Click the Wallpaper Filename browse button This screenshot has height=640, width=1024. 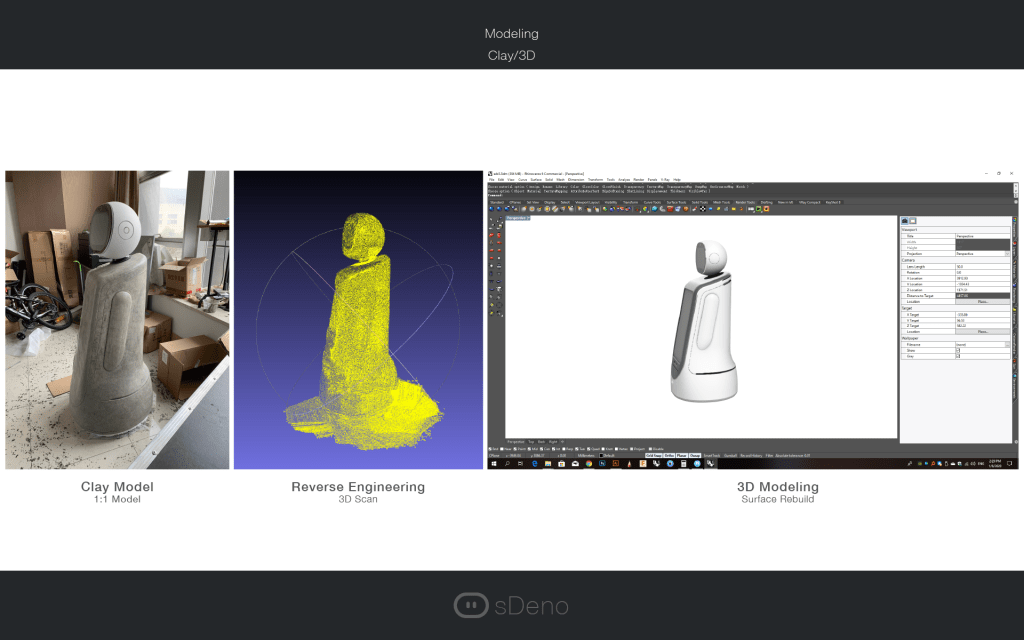(1007, 344)
